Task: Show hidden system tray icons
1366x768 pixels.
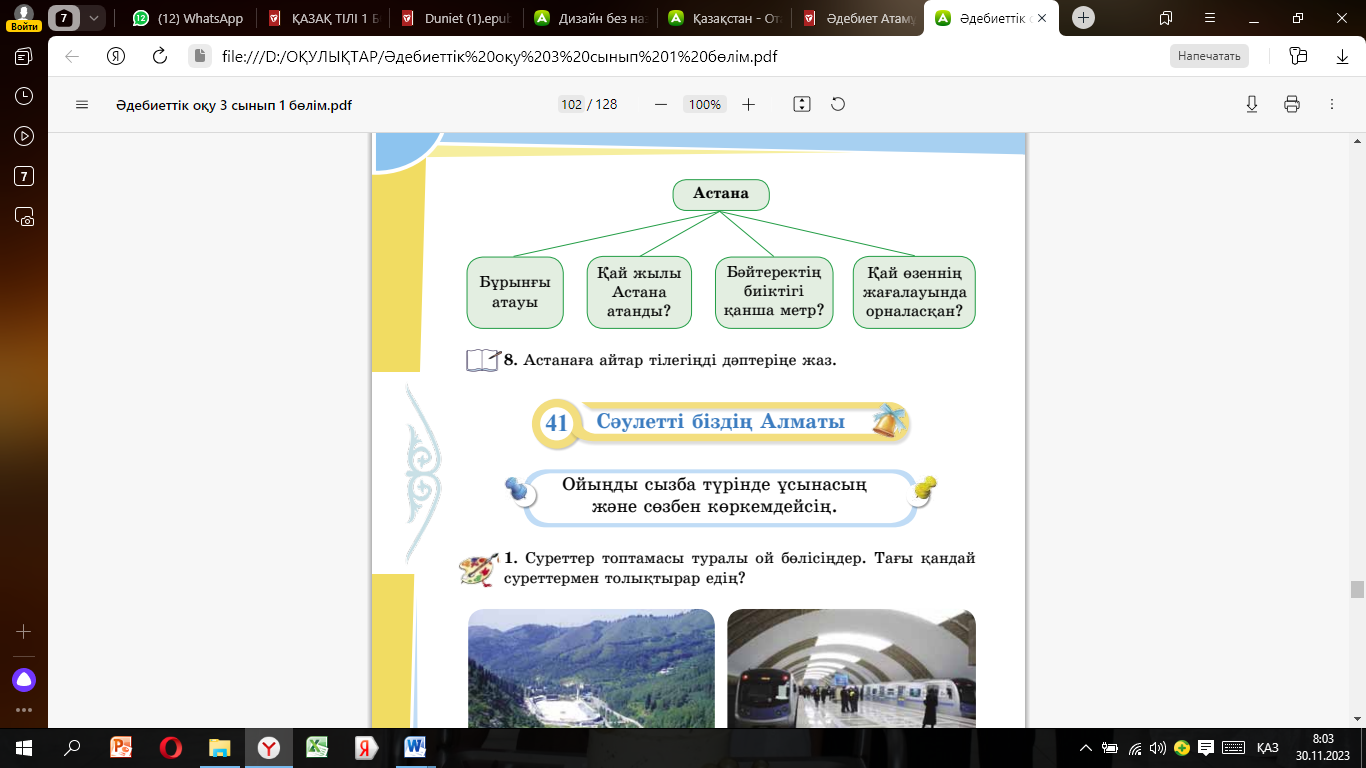Action: coord(1087,747)
